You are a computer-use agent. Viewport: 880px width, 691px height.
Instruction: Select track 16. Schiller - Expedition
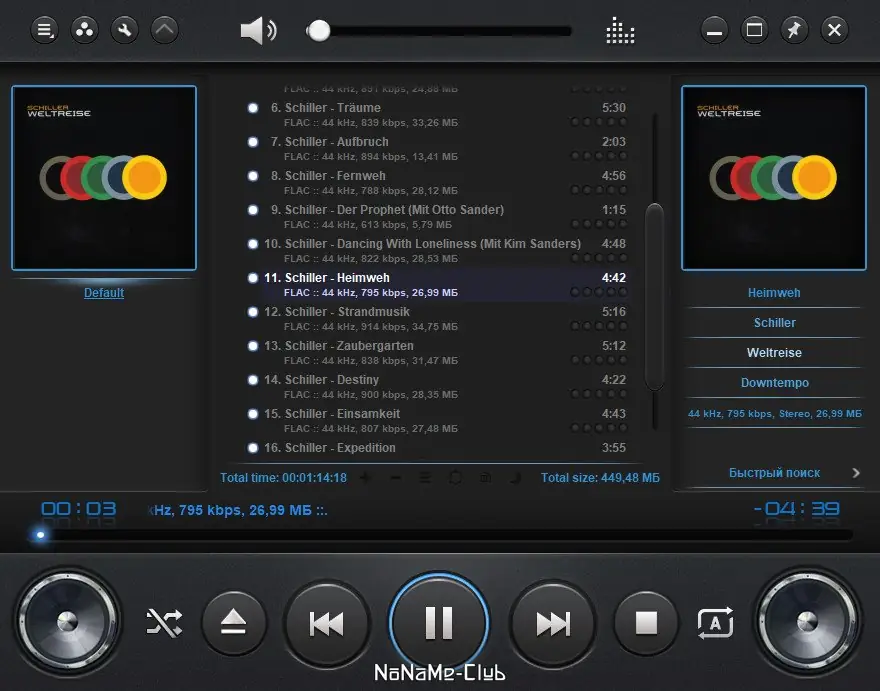coord(447,448)
